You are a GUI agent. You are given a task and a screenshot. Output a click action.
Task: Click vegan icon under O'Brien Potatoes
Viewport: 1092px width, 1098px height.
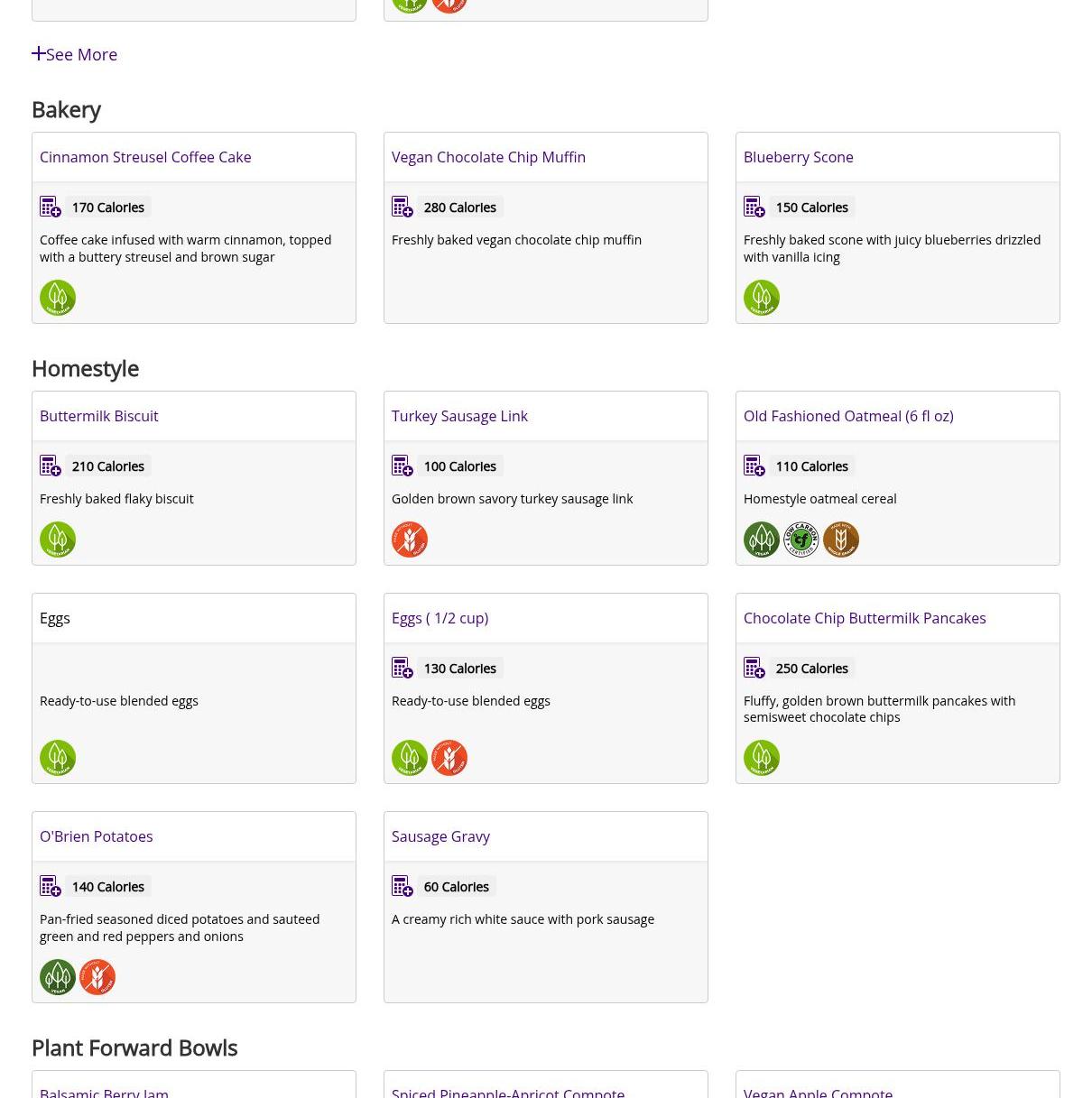point(58,977)
